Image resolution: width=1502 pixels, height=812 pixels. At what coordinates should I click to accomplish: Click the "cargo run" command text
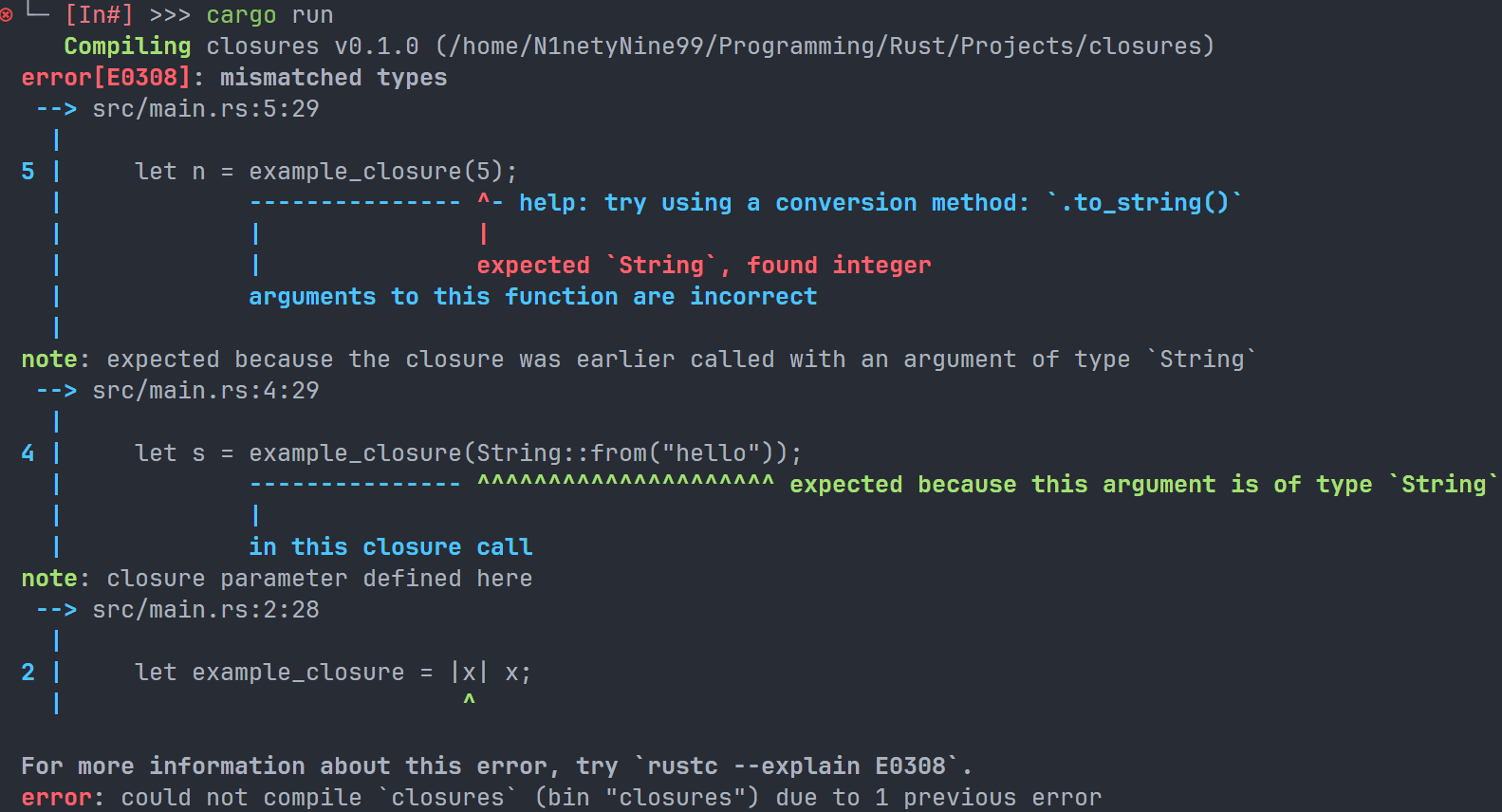(269, 15)
